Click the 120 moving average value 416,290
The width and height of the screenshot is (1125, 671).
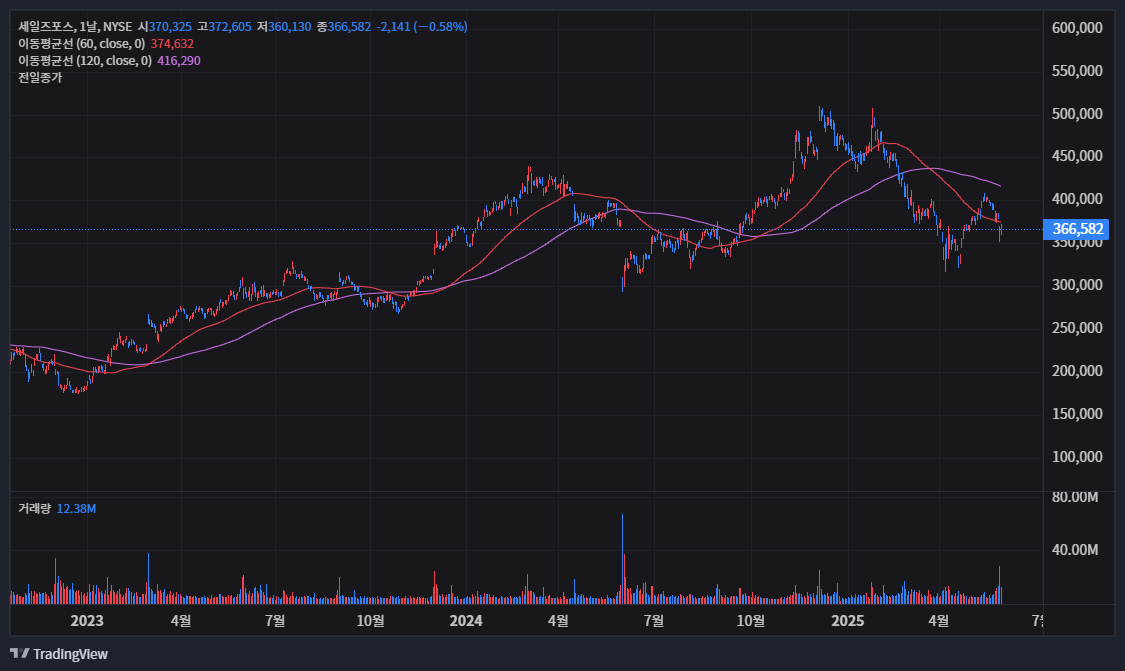(x=179, y=61)
